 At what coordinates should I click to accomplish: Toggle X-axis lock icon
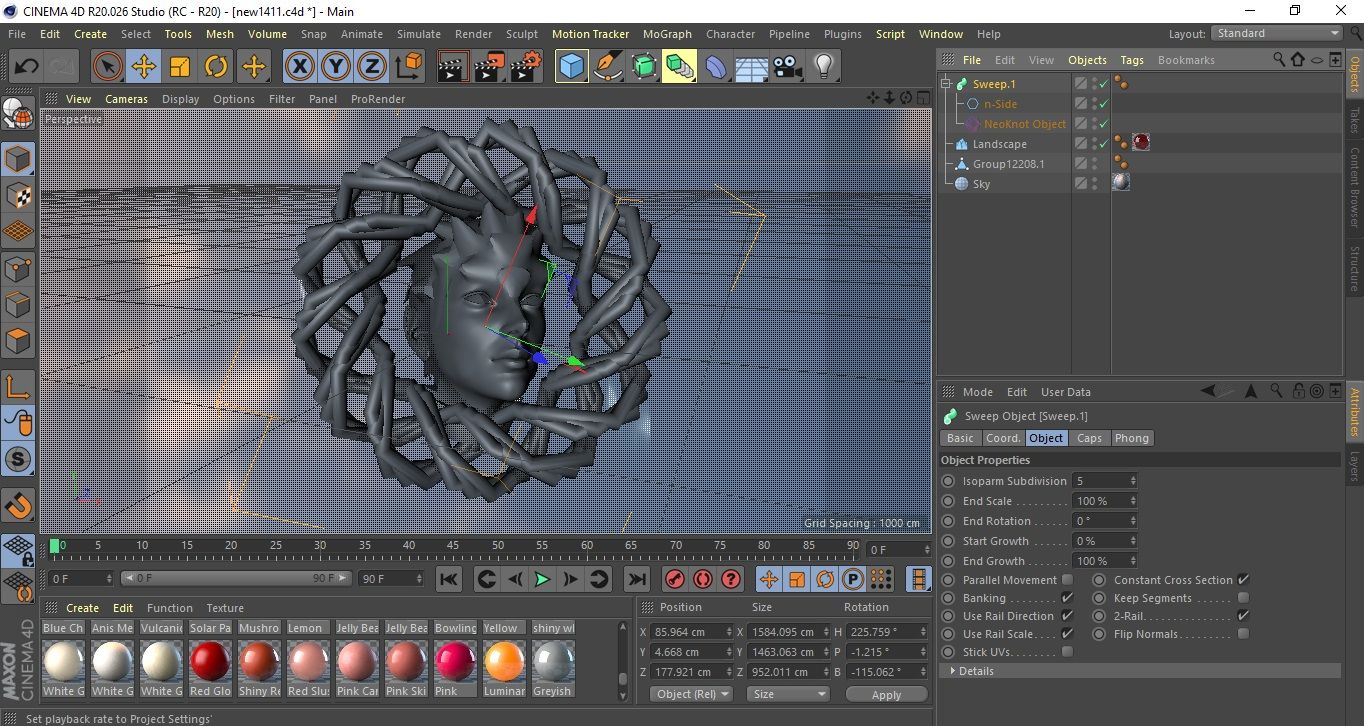tap(299, 67)
